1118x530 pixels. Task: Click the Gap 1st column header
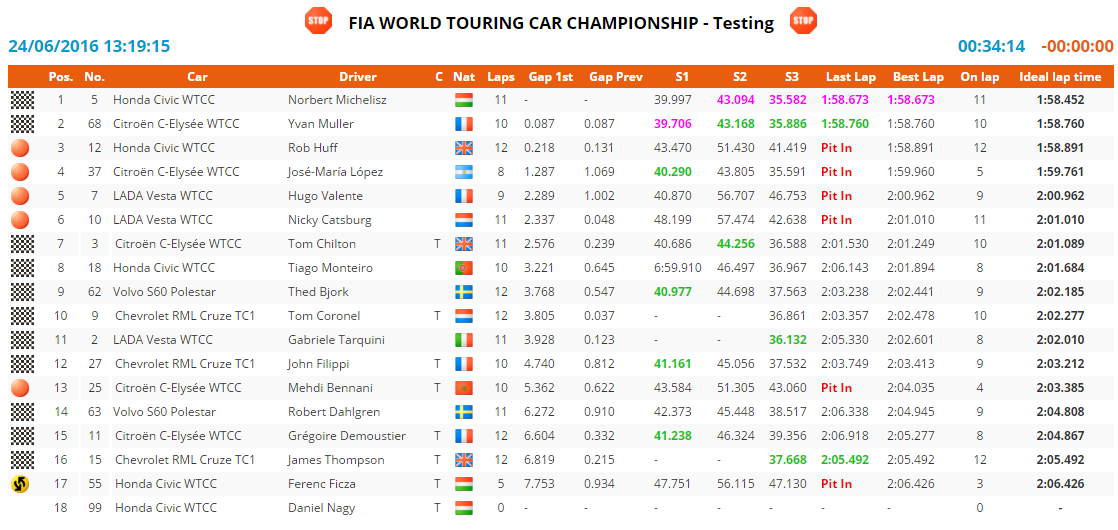pyautogui.click(x=551, y=77)
